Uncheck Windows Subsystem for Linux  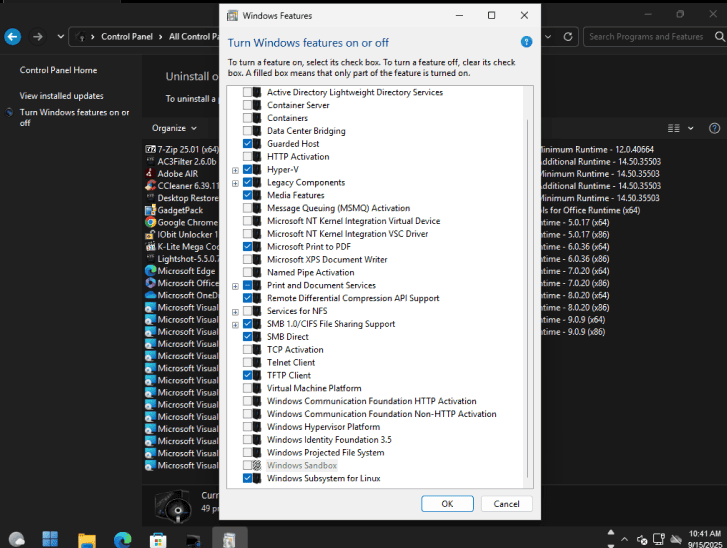pyautogui.click(x=248, y=478)
